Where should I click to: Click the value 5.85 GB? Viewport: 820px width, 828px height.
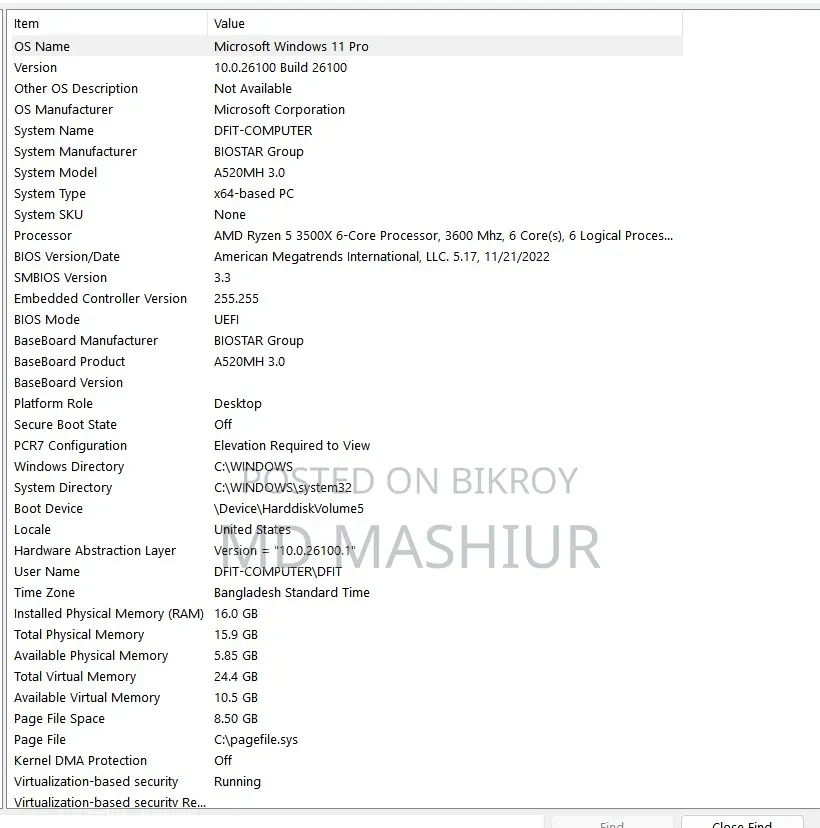pos(236,656)
